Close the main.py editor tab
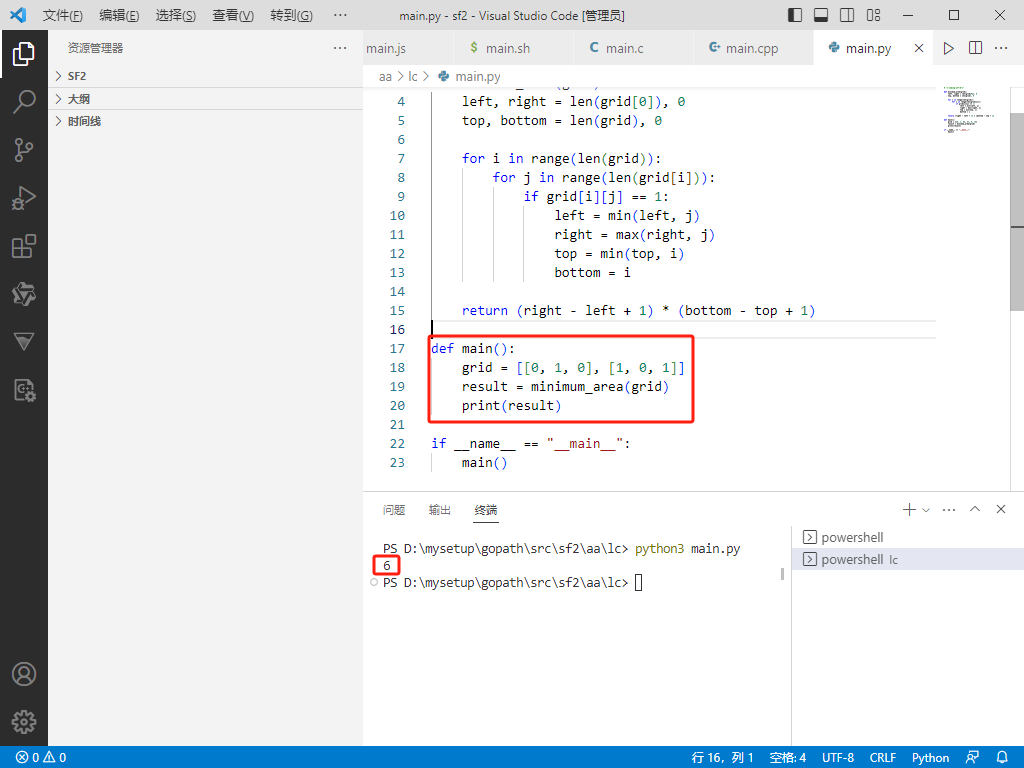 coord(919,48)
